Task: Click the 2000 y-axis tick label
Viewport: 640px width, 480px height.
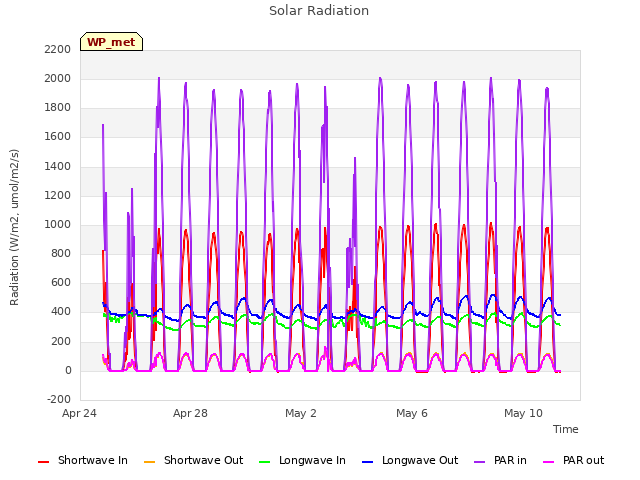Action: pos(58,78)
